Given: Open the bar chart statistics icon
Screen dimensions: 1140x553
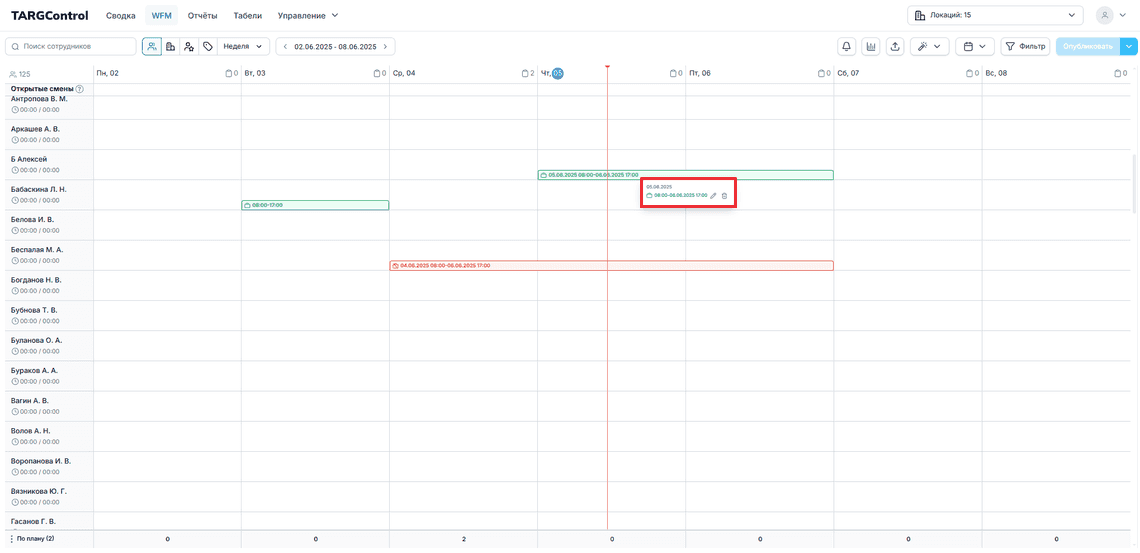Looking at the screenshot, I should 871,47.
